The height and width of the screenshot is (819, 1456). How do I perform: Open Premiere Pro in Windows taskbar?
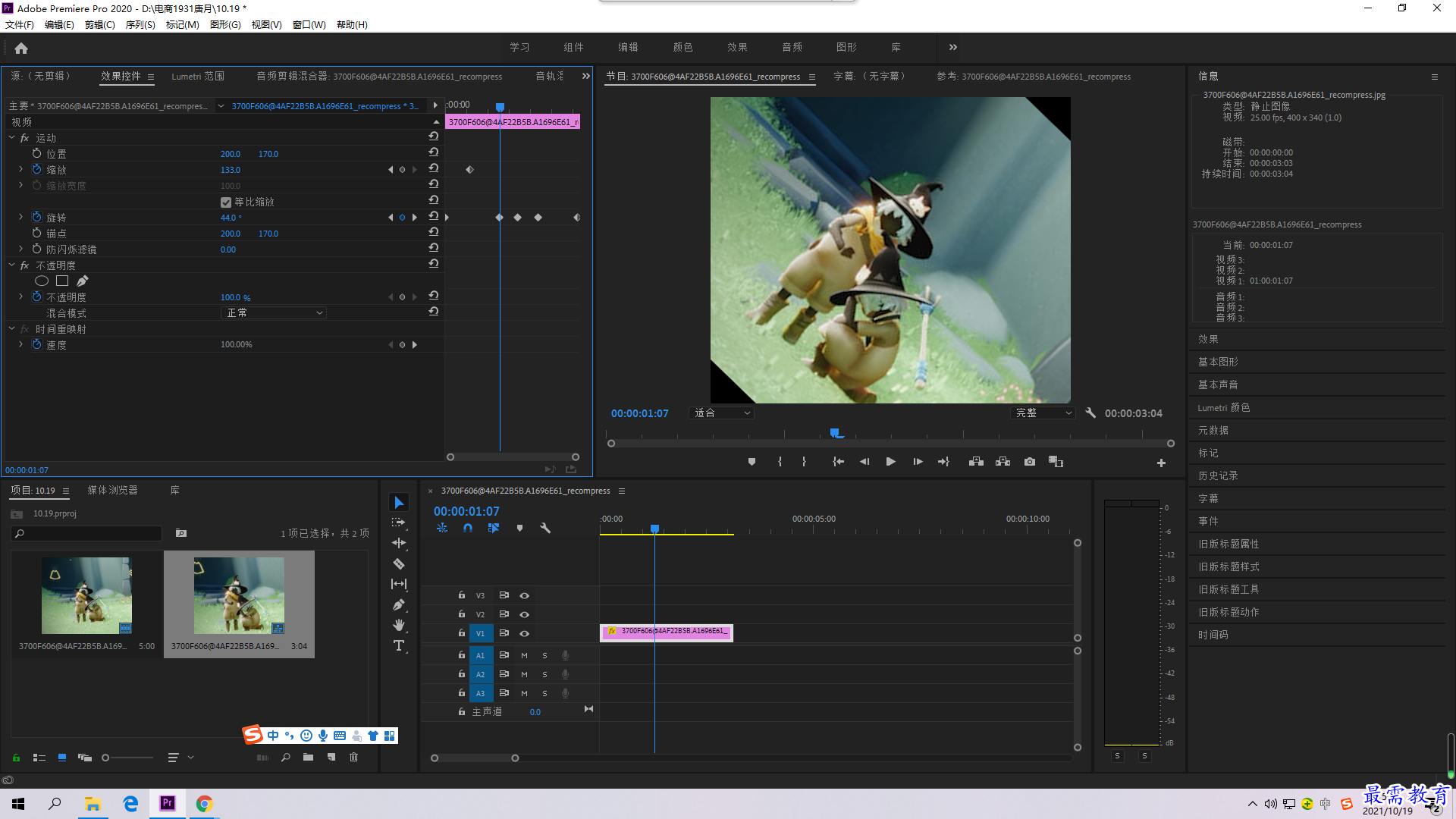coord(168,803)
